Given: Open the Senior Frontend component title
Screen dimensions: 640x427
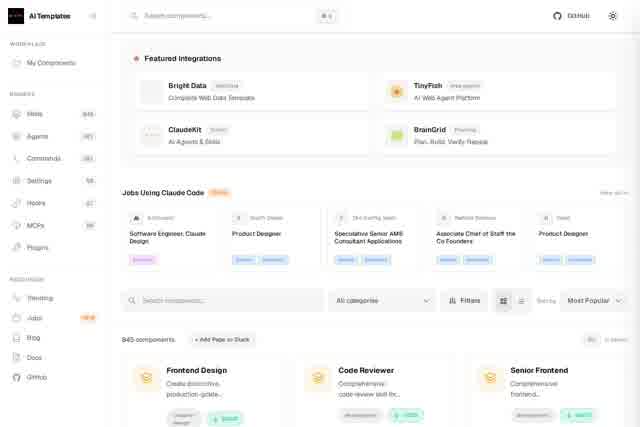Looking at the screenshot, I should point(539,370).
